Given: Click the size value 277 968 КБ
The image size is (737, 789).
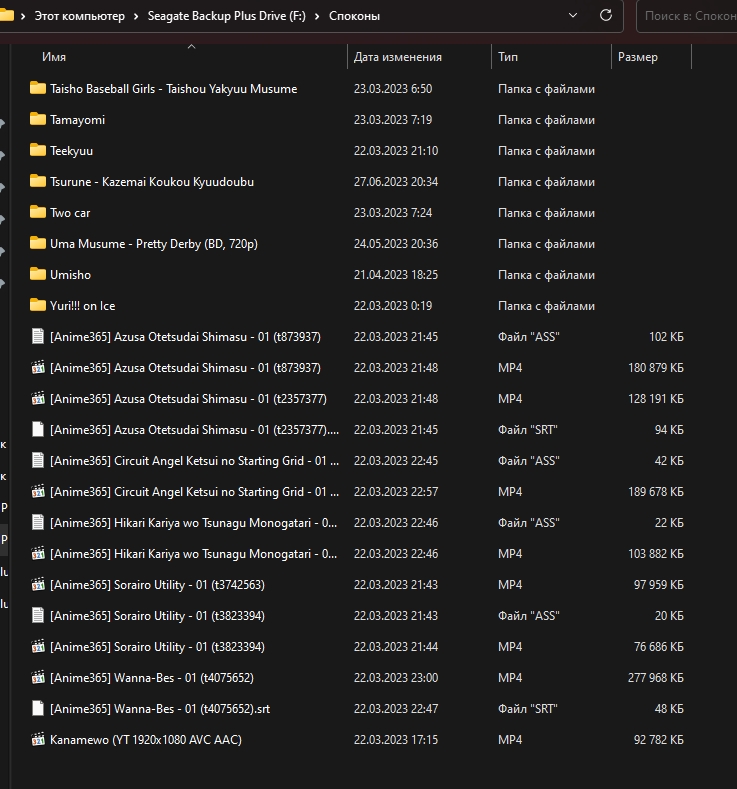Looking at the screenshot, I should 656,678.
